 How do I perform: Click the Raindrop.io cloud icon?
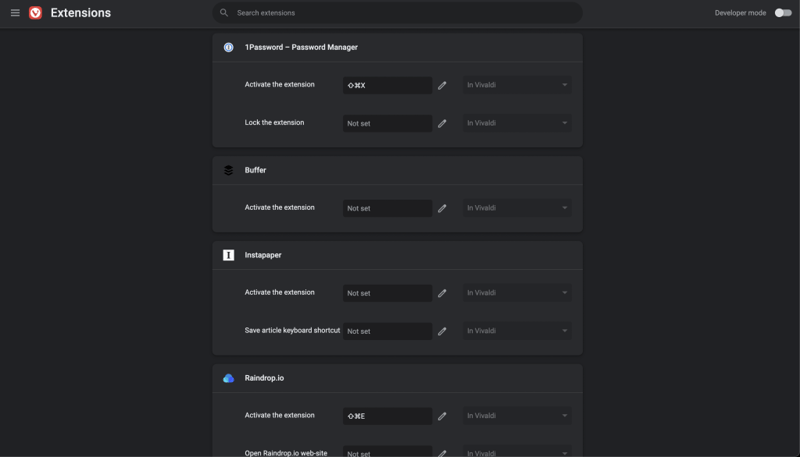point(228,378)
